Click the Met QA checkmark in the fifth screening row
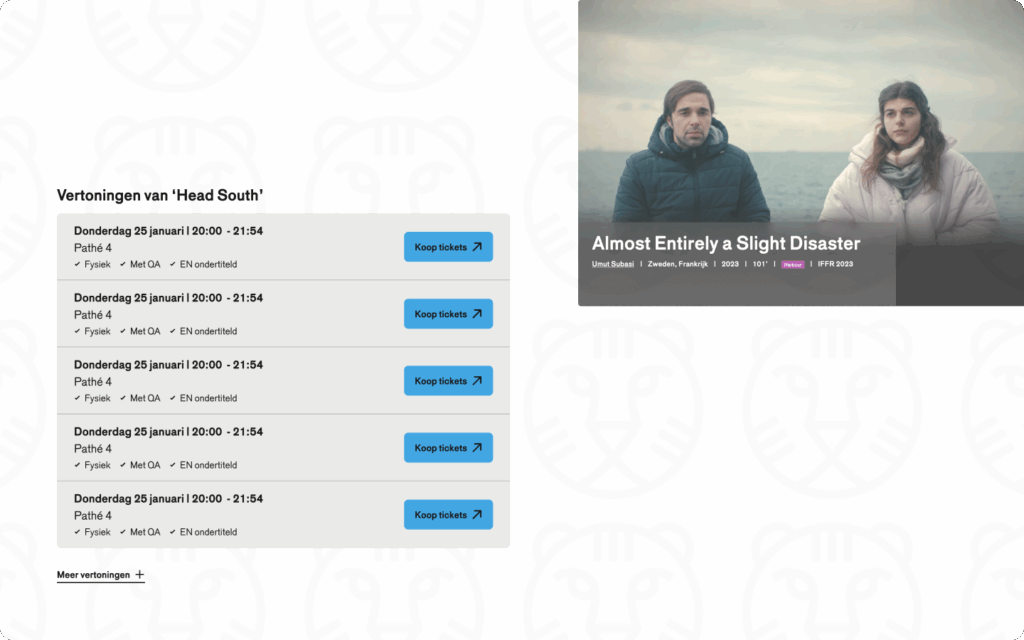The width and height of the screenshot is (1024, 640). [x=123, y=533]
